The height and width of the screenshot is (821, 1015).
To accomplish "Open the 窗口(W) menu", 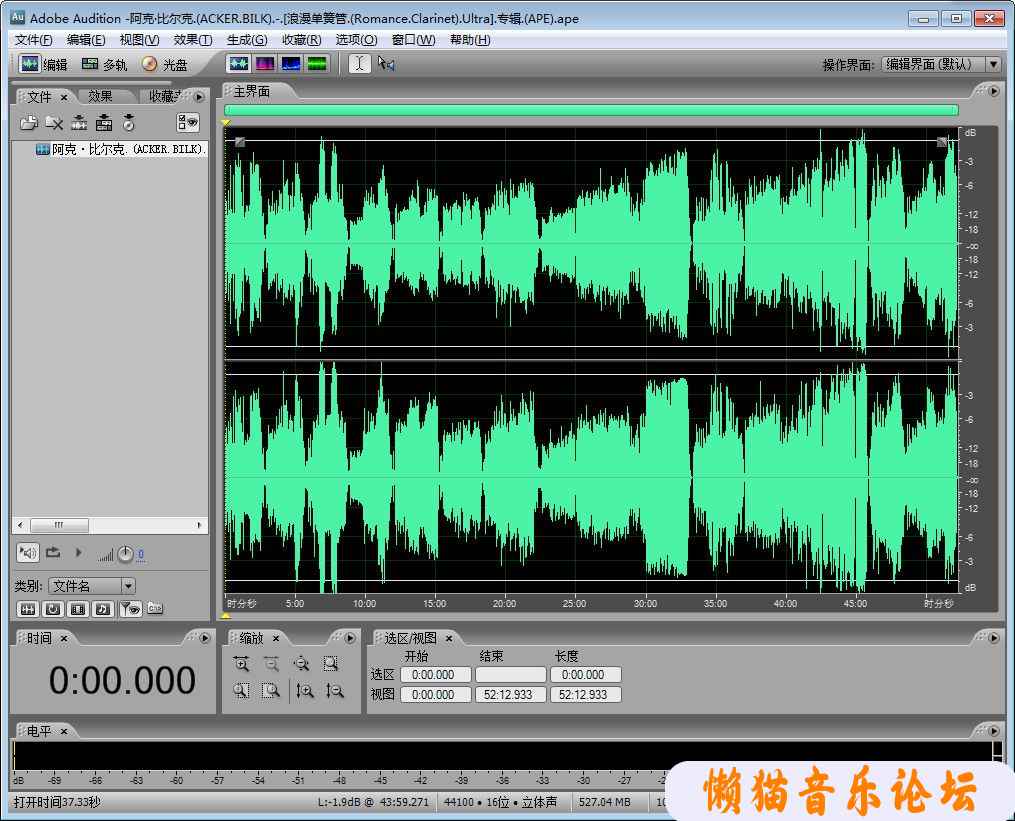I will [x=414, y=40].
